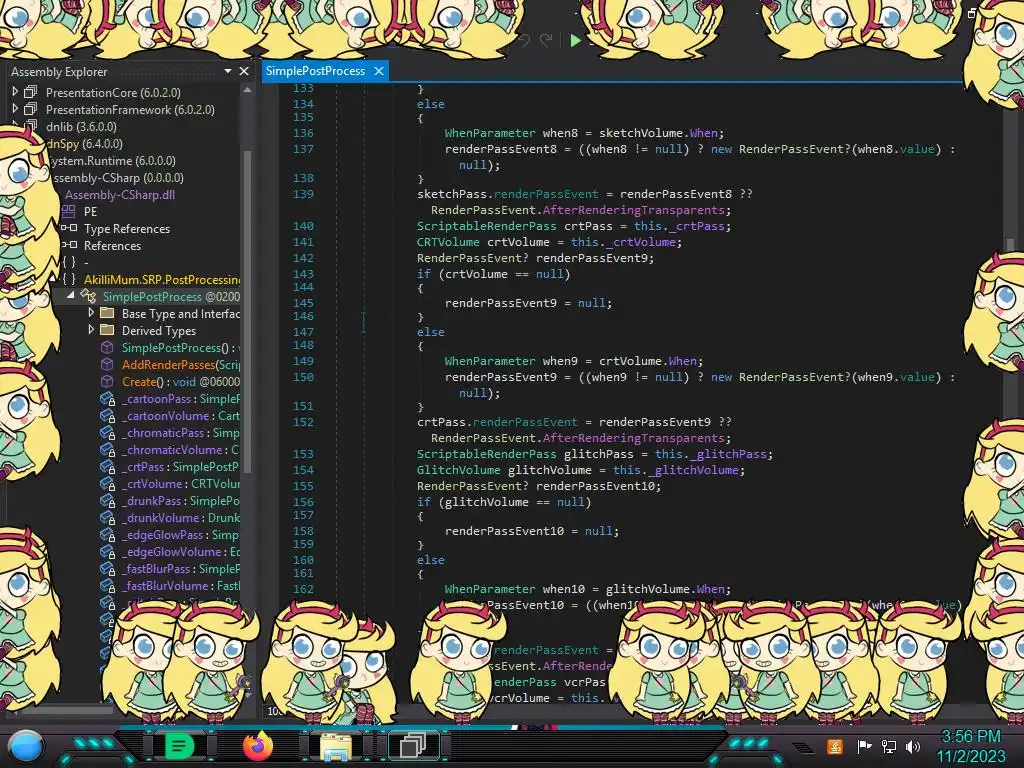This screenshot has width=1024, height=768.
Task: Open the Assembly Explorer panel dropdown arrow
Action: click(227, 71)
